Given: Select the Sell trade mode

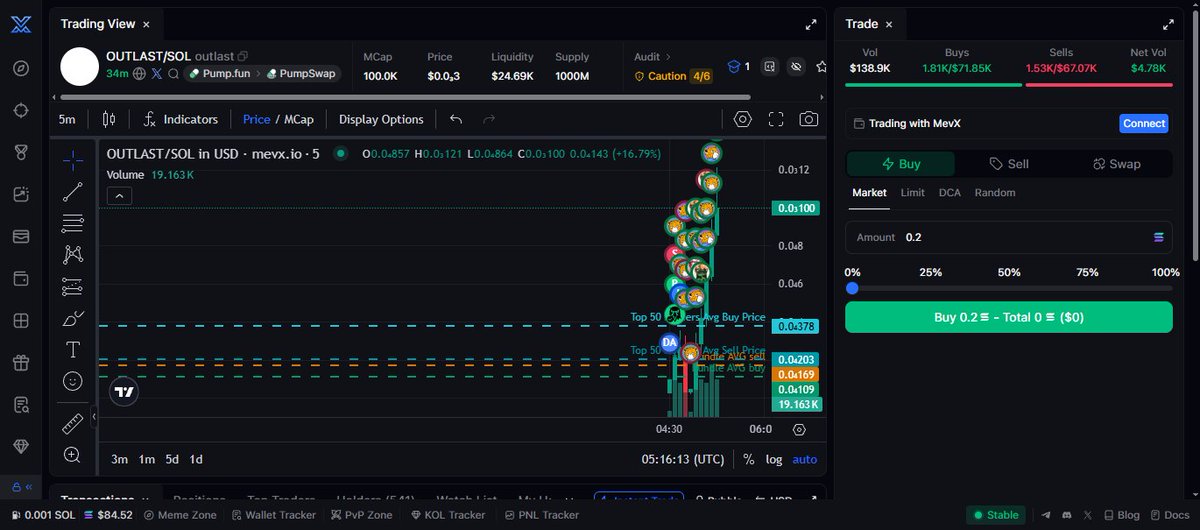Looking at the screenshot, I should (x=1009, y=164).
